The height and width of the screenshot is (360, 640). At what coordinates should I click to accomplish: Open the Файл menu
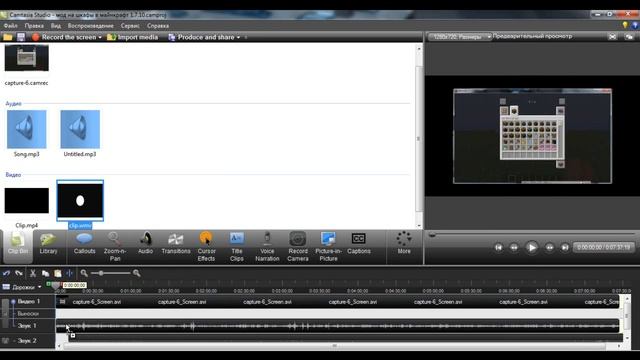[11, 26]
